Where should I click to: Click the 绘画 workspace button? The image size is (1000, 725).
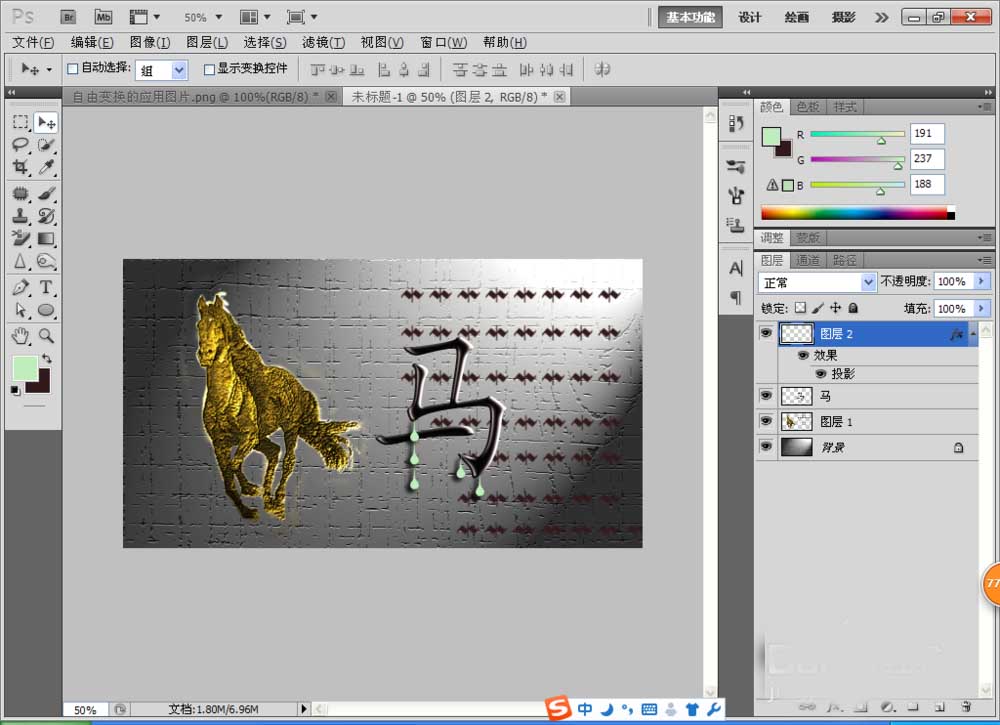796,17
